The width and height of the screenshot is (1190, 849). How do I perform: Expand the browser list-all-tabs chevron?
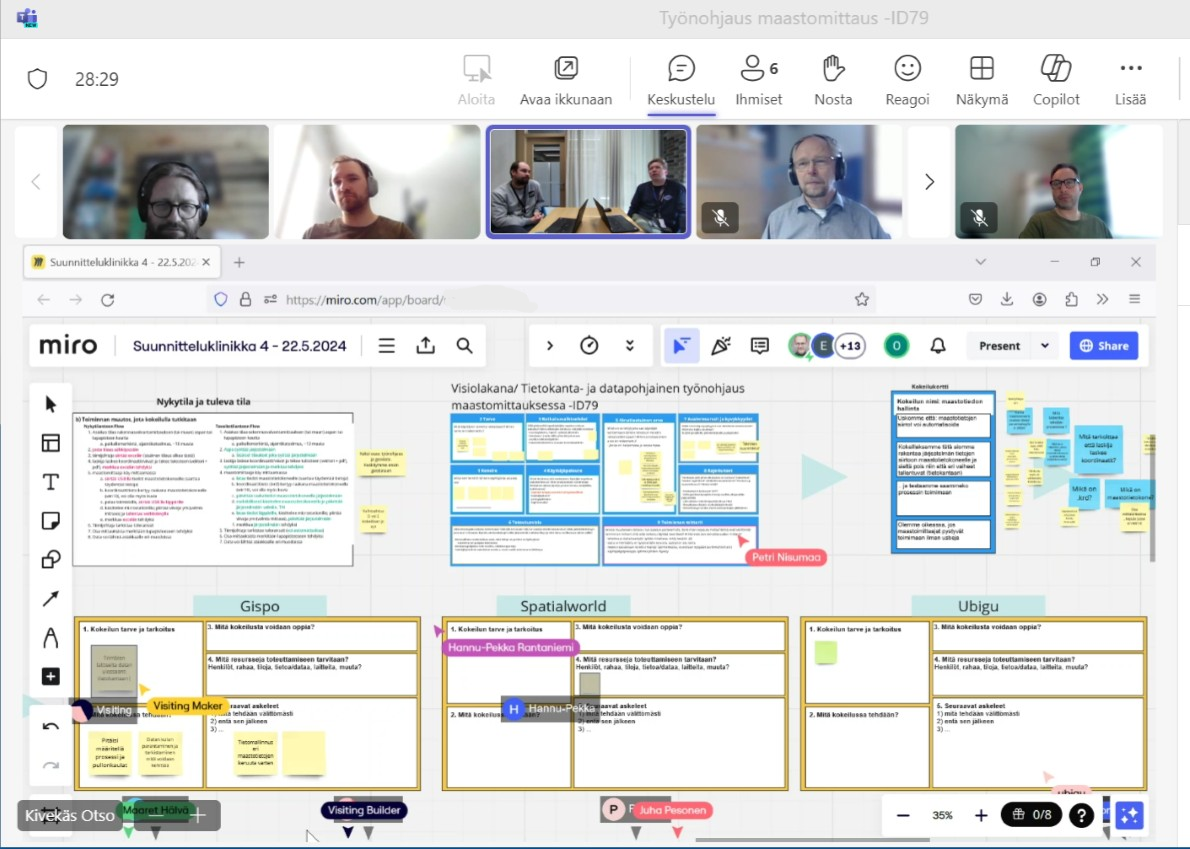[x=981, y=262]
